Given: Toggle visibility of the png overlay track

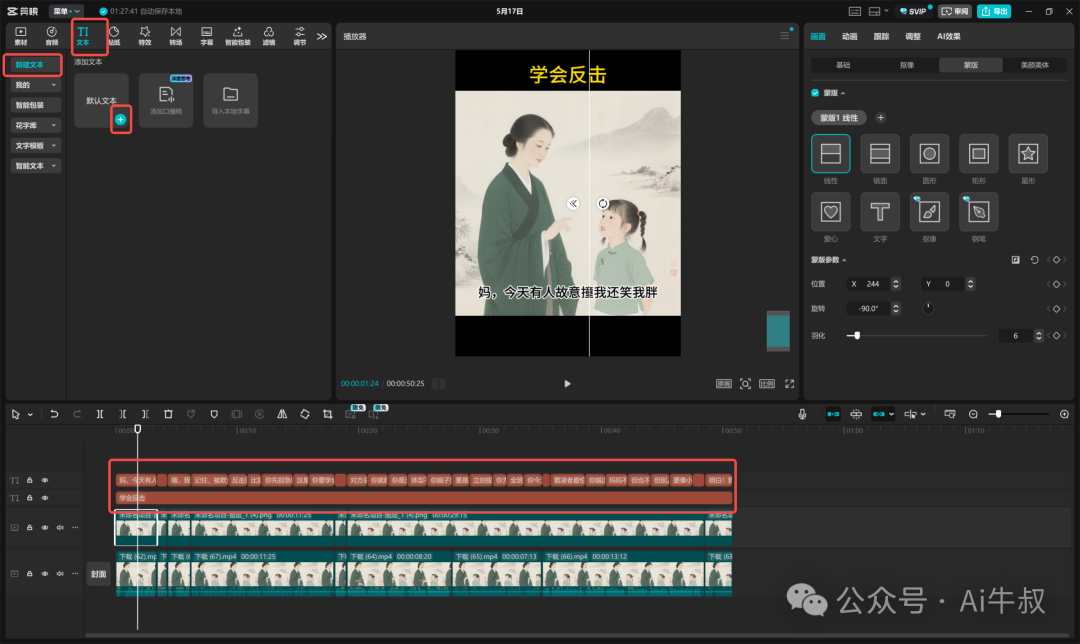Looking at the screenshot, I should tap(45, 528).
